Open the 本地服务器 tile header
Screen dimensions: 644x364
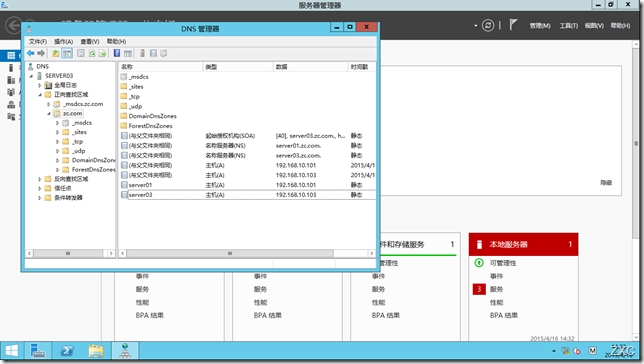click(523, 244)
